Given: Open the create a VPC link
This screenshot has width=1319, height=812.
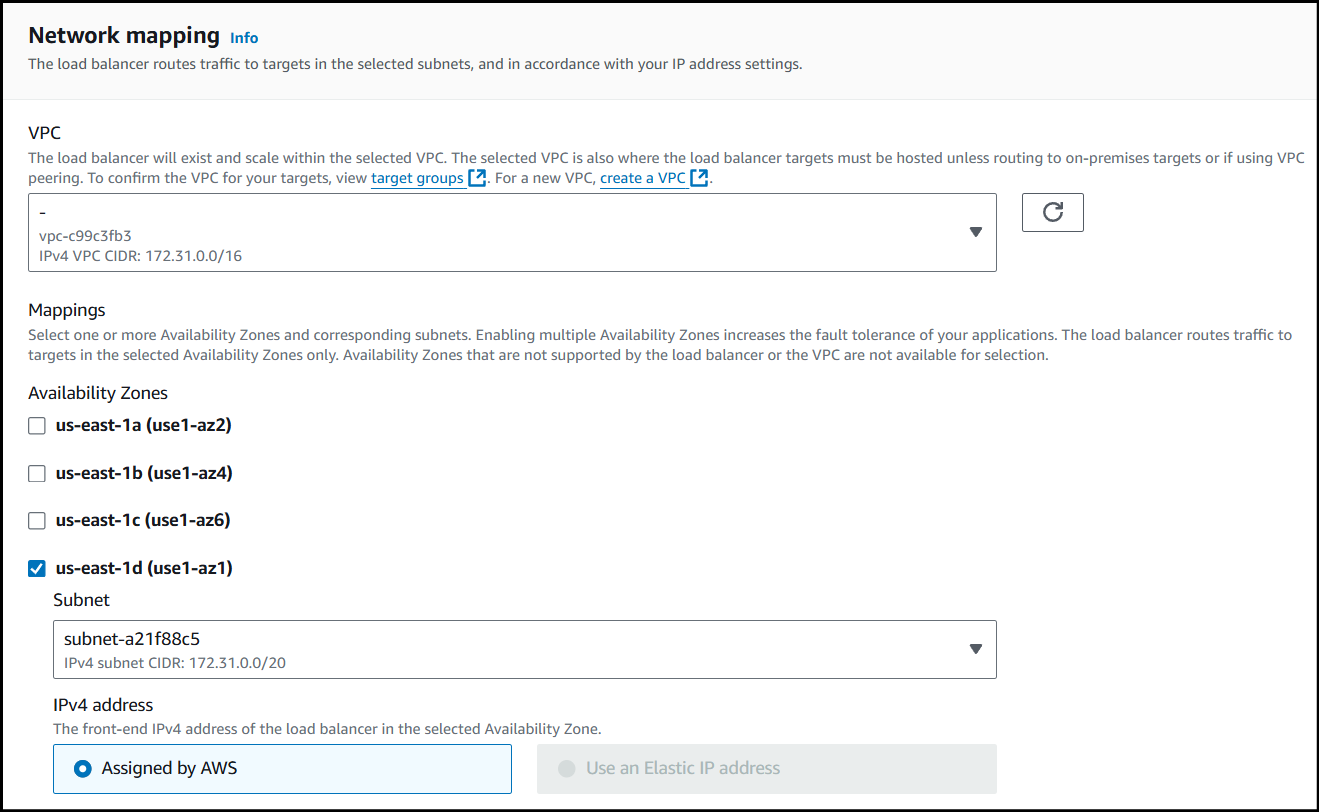Looking at the screenshot, I should pyautogui.click(x=643, y=178).
